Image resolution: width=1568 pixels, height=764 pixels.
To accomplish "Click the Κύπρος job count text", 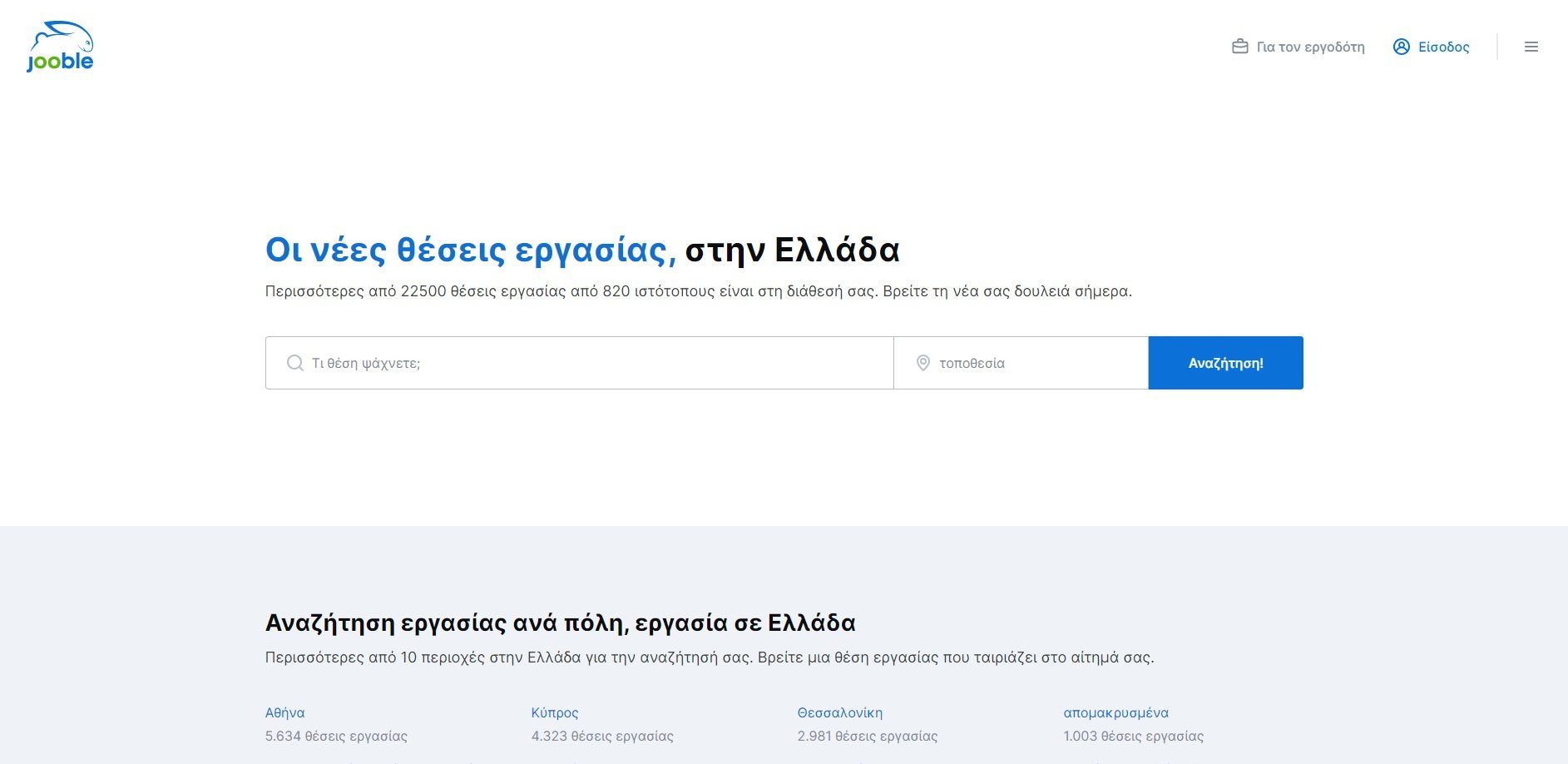I will 602,736.
